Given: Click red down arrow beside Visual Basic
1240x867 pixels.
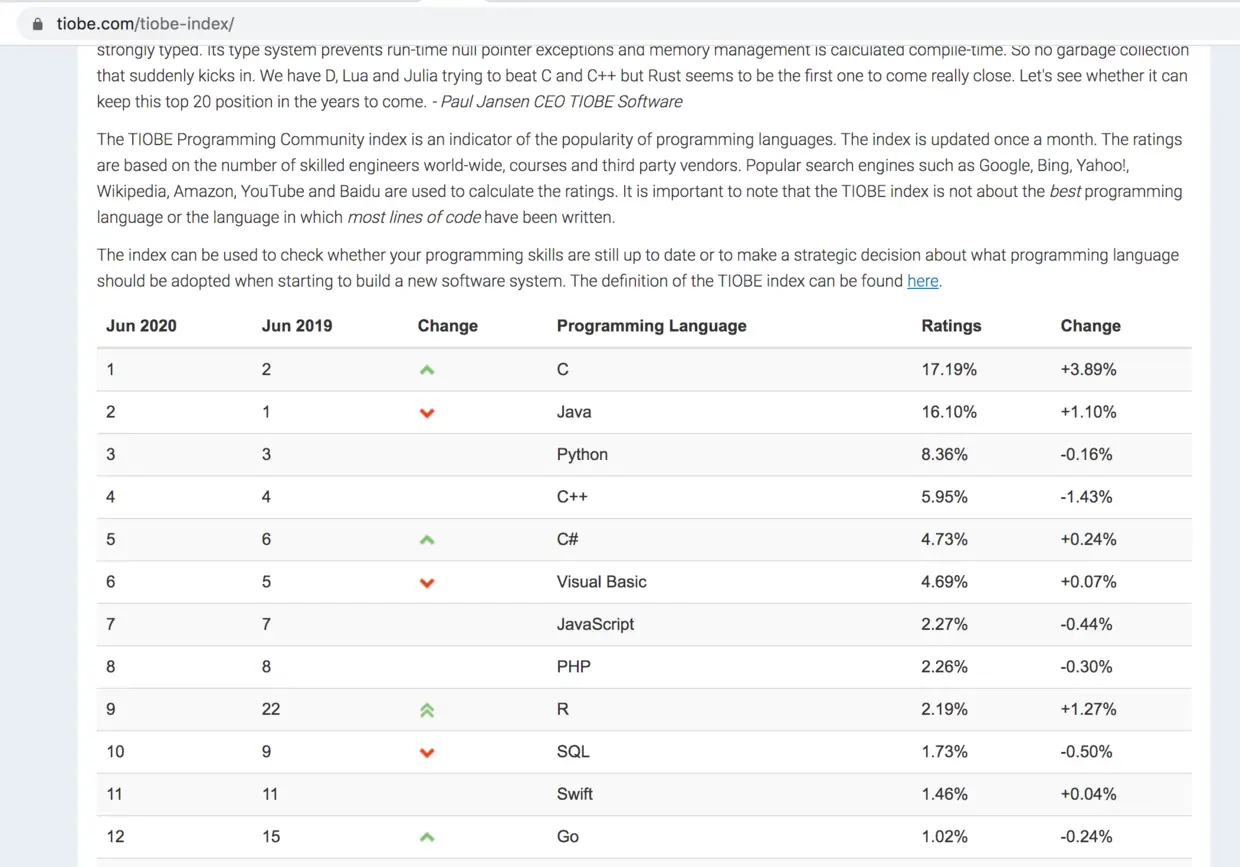Looking at the screenshot, I should point(427,583).
